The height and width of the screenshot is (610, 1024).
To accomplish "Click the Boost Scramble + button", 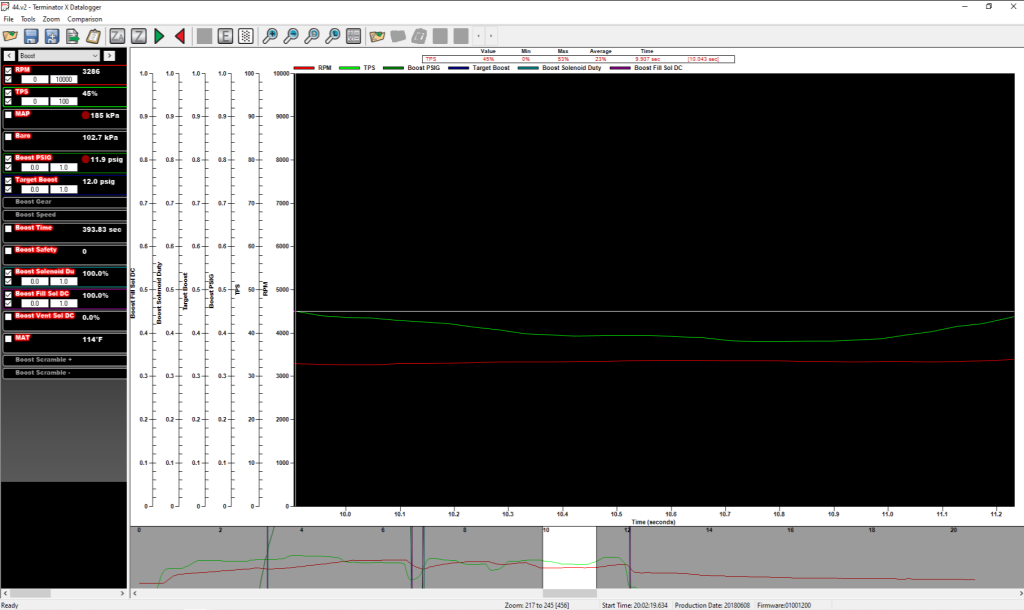I will tap(64, 359).
